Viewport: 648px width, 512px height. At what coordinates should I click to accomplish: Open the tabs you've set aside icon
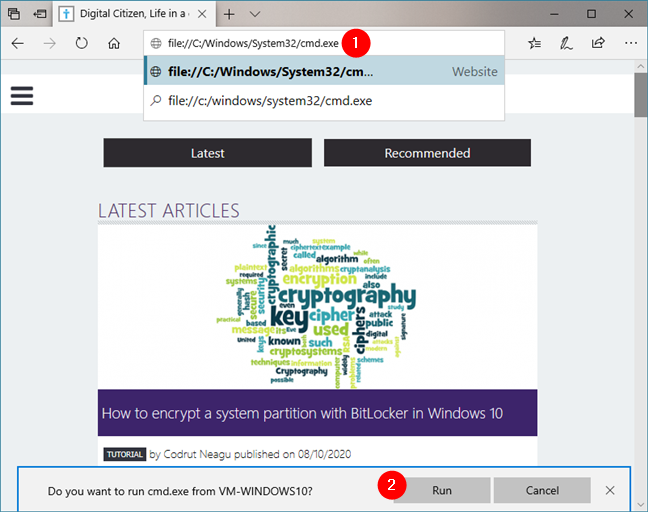(x=14, y=14)
